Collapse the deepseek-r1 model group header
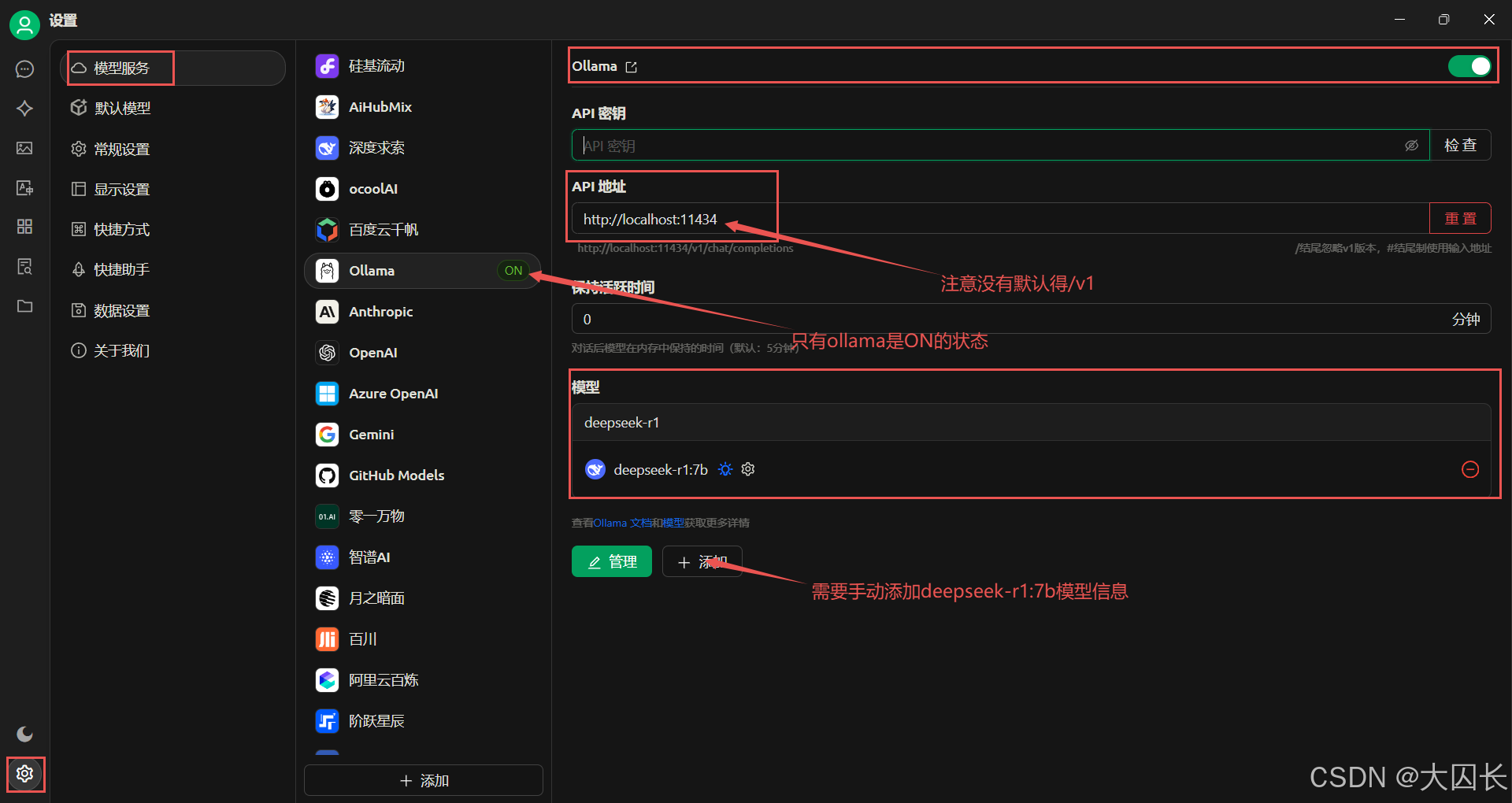This screenshot has height=803, width=1512. point(1031,423)
